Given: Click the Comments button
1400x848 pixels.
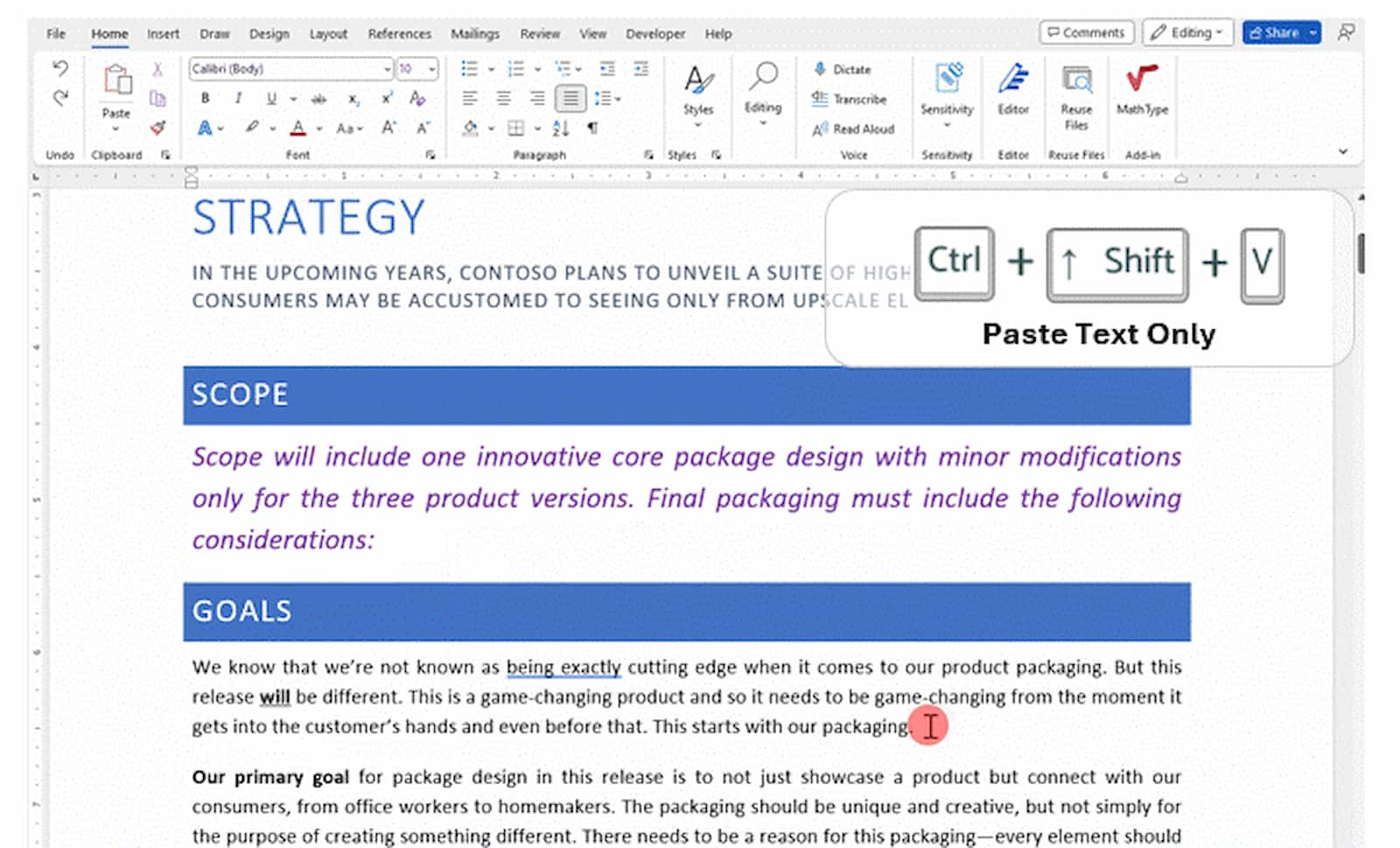Looking at the screenshot, I should [1087, 32].
